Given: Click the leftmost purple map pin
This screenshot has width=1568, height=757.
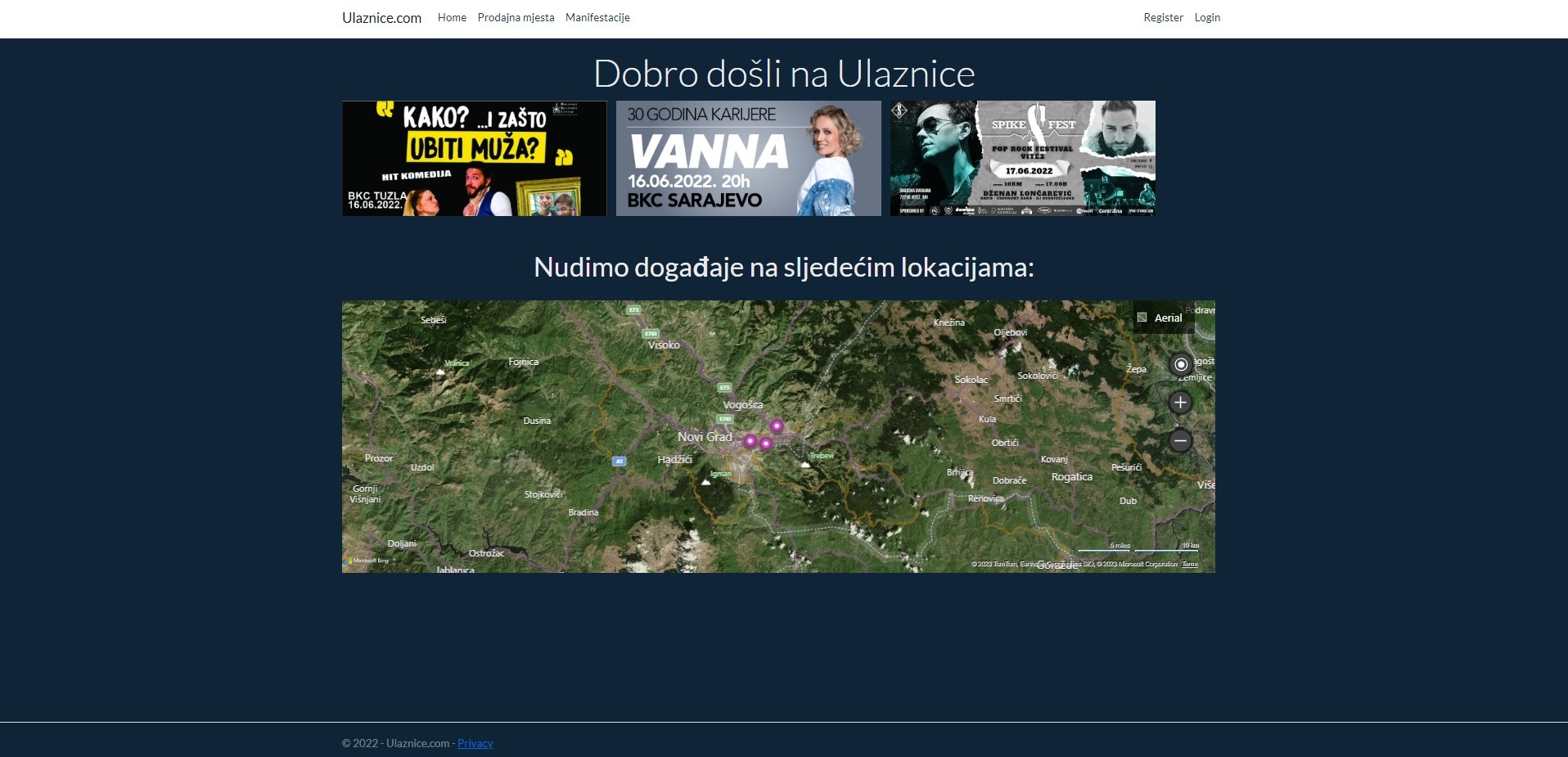Looking at the screenshot, I should (x=750, y=441).
